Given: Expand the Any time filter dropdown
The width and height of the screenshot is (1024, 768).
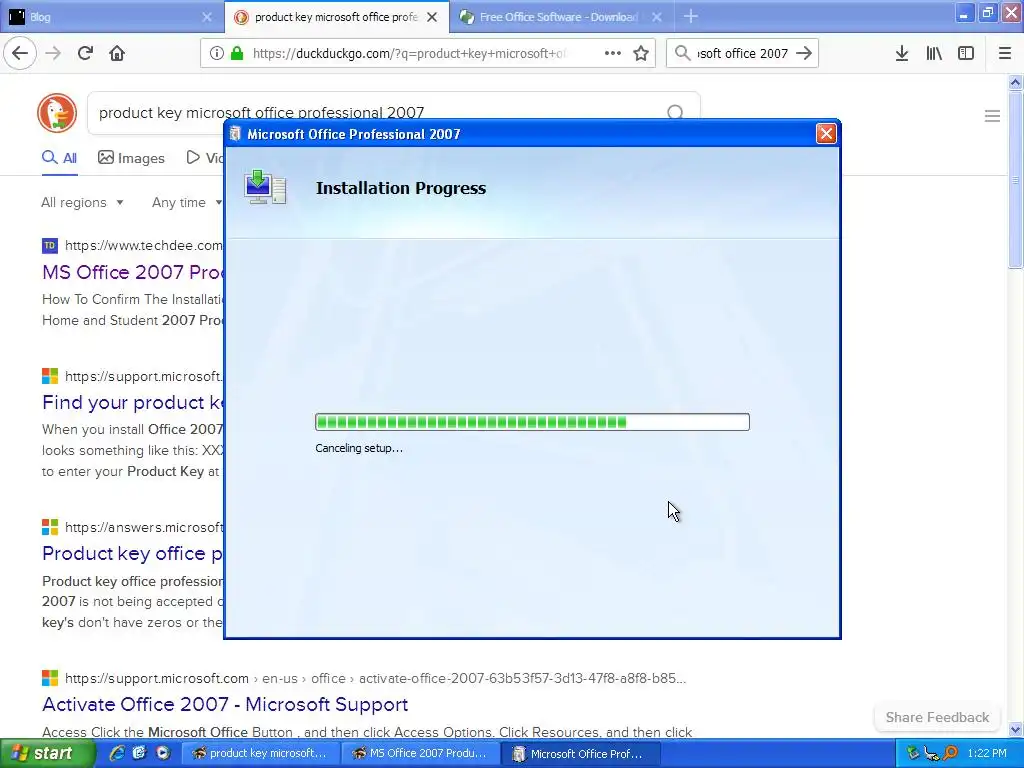Looking at the screenshot, I should (187, 202).
